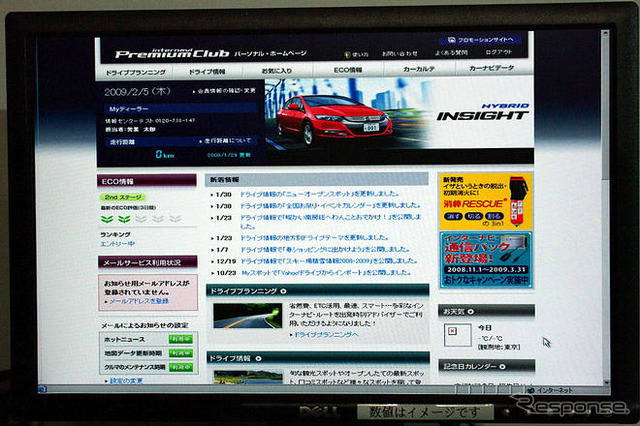
Task: Open the first 1/30 ニューオープンスポット news link
Action: [x=319, y=194]
